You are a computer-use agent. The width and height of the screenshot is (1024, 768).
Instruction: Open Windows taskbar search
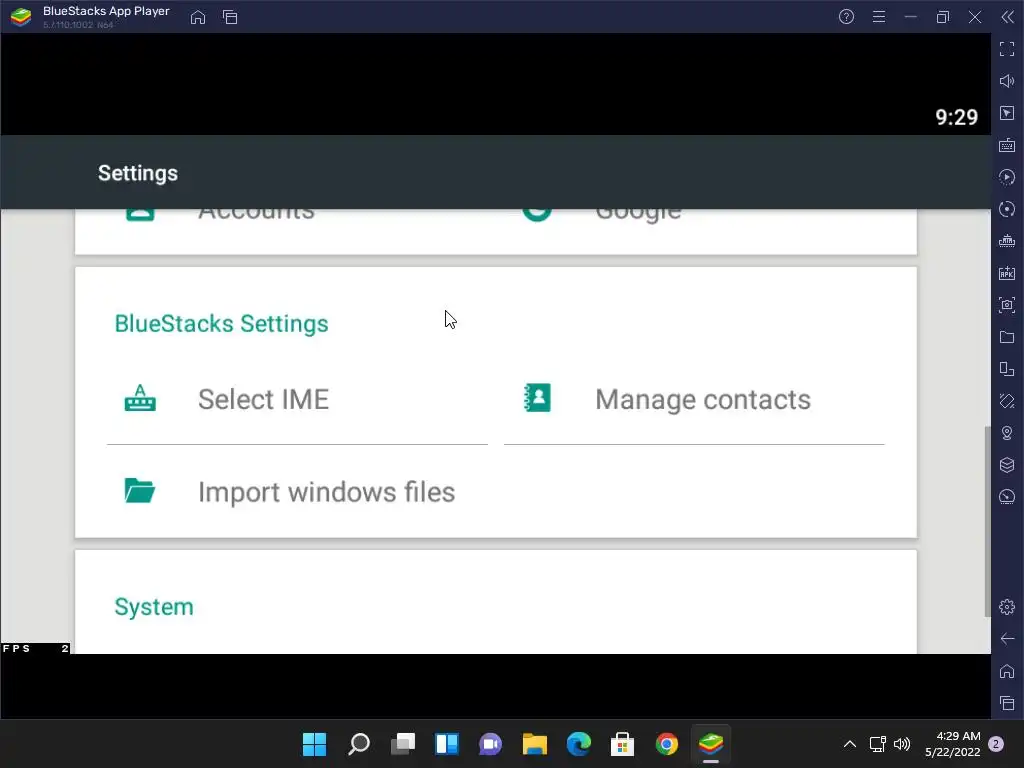(359, 744)
